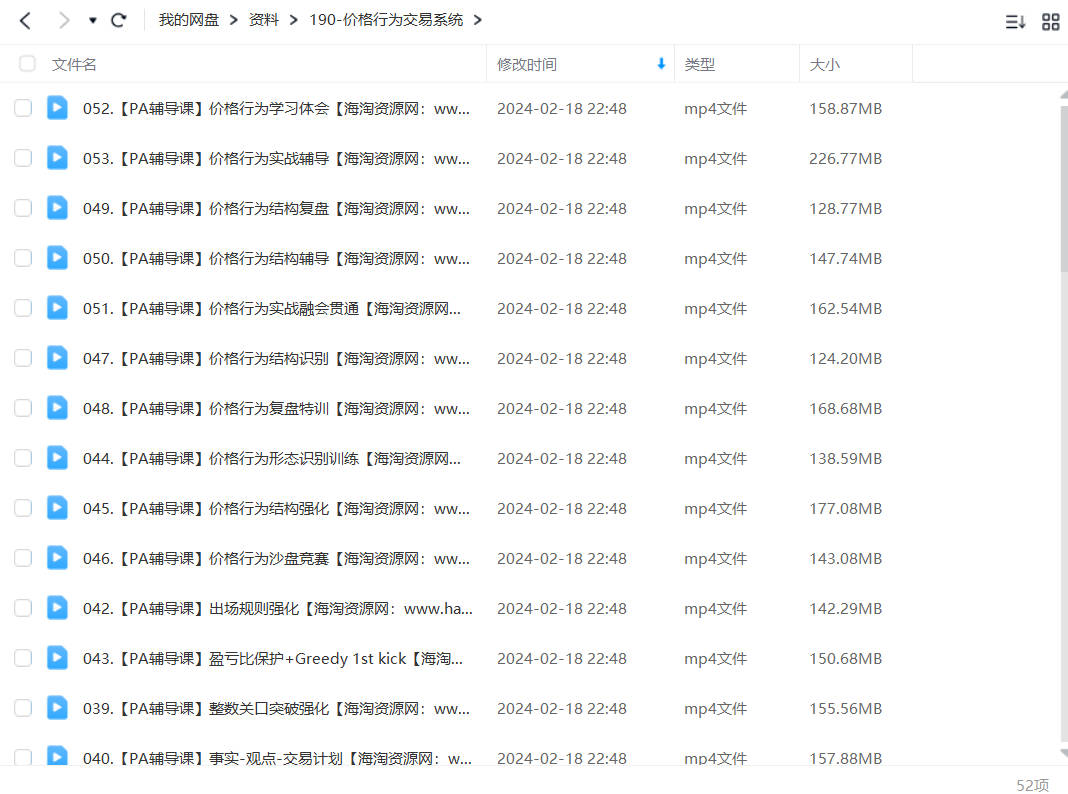Select file 052 价格行为学习体会
The image size is (1068, 794).
[x=277, y=108]
